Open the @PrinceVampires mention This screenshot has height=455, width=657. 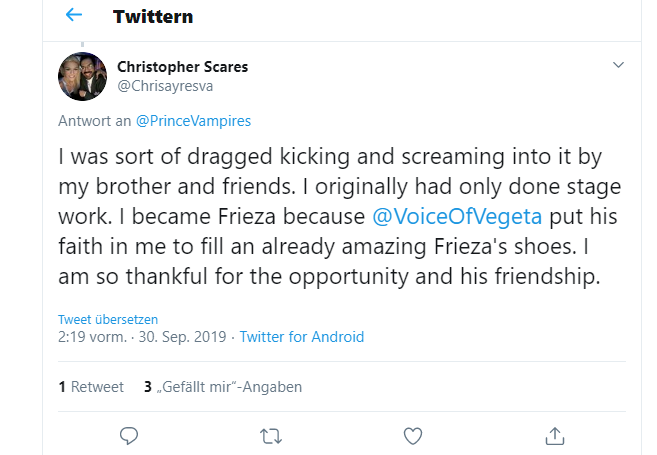click(x=193, y=121)
